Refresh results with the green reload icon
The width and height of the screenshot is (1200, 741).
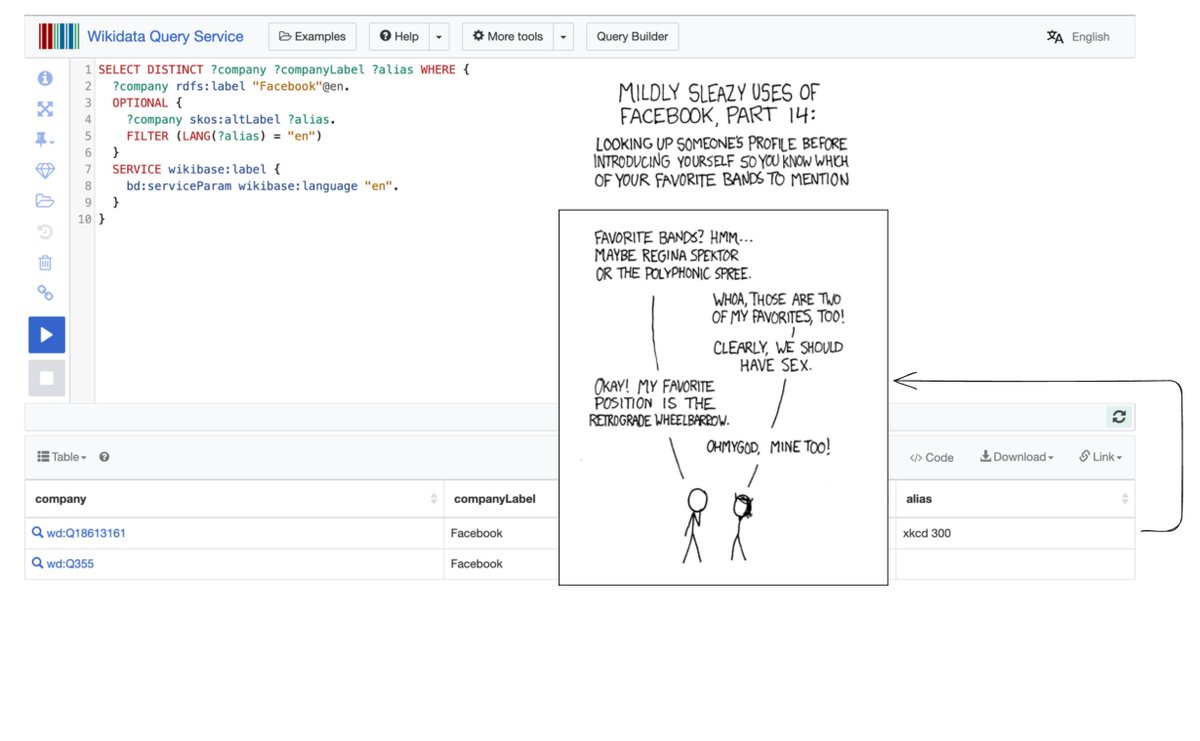1119,417
